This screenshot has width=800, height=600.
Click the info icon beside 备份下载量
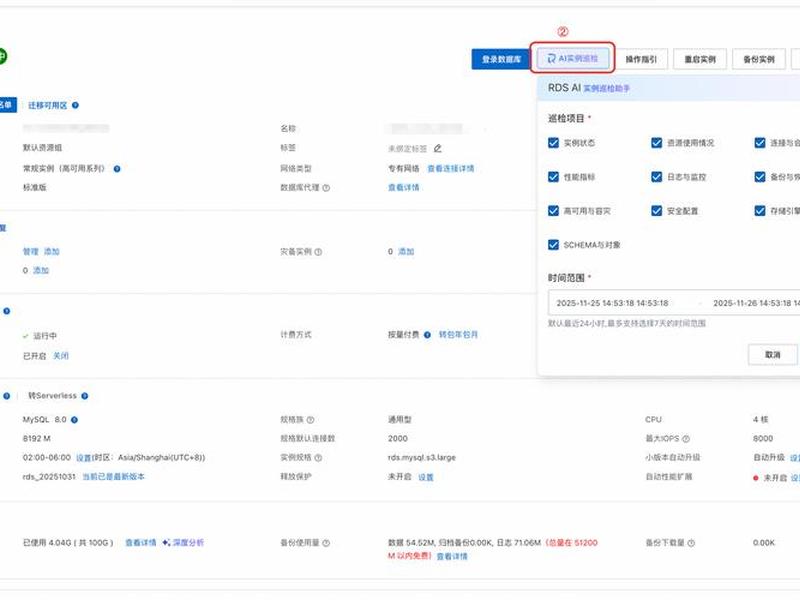(691, 543)
